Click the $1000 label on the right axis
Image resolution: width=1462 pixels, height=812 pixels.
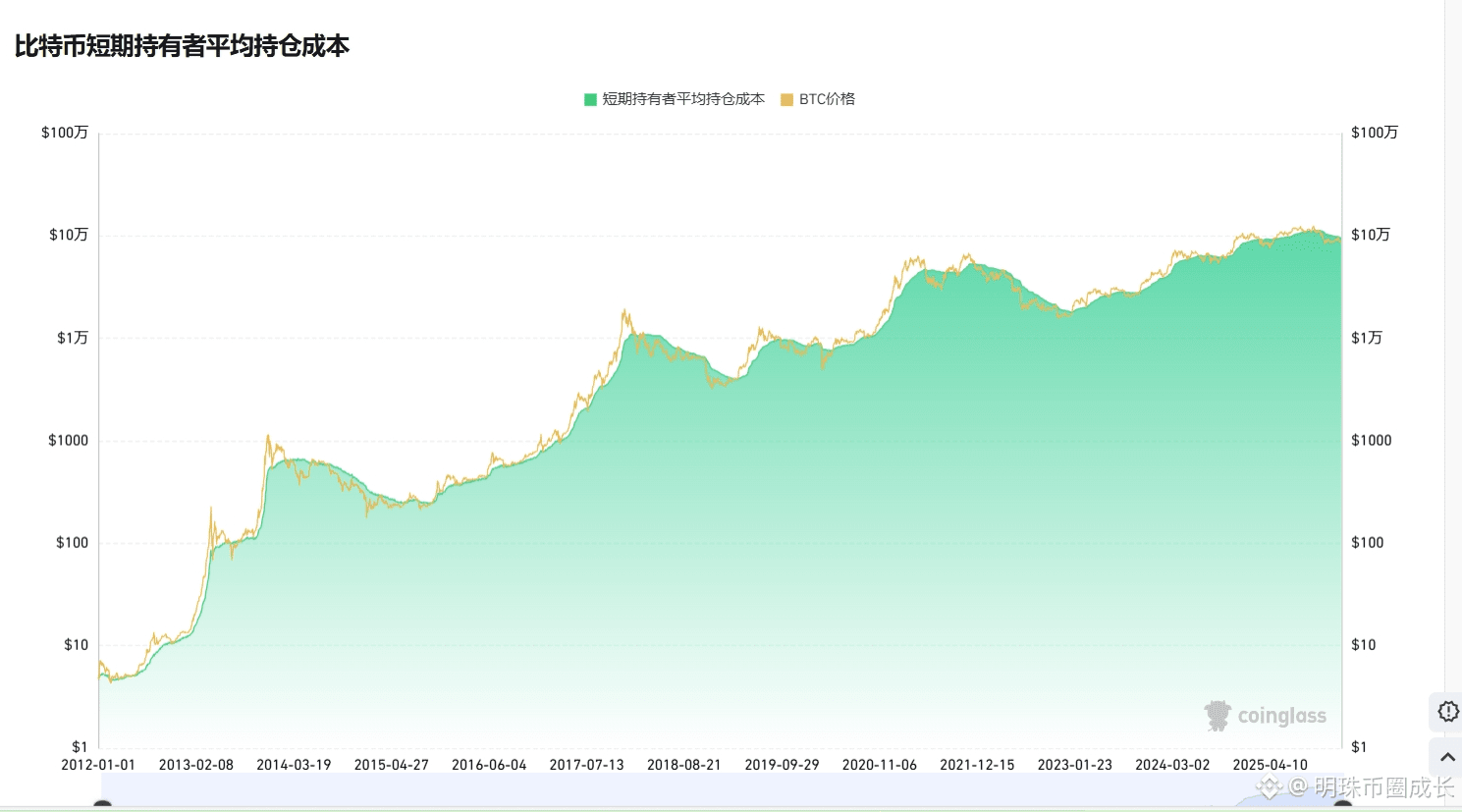click(x=1372, y=440)
